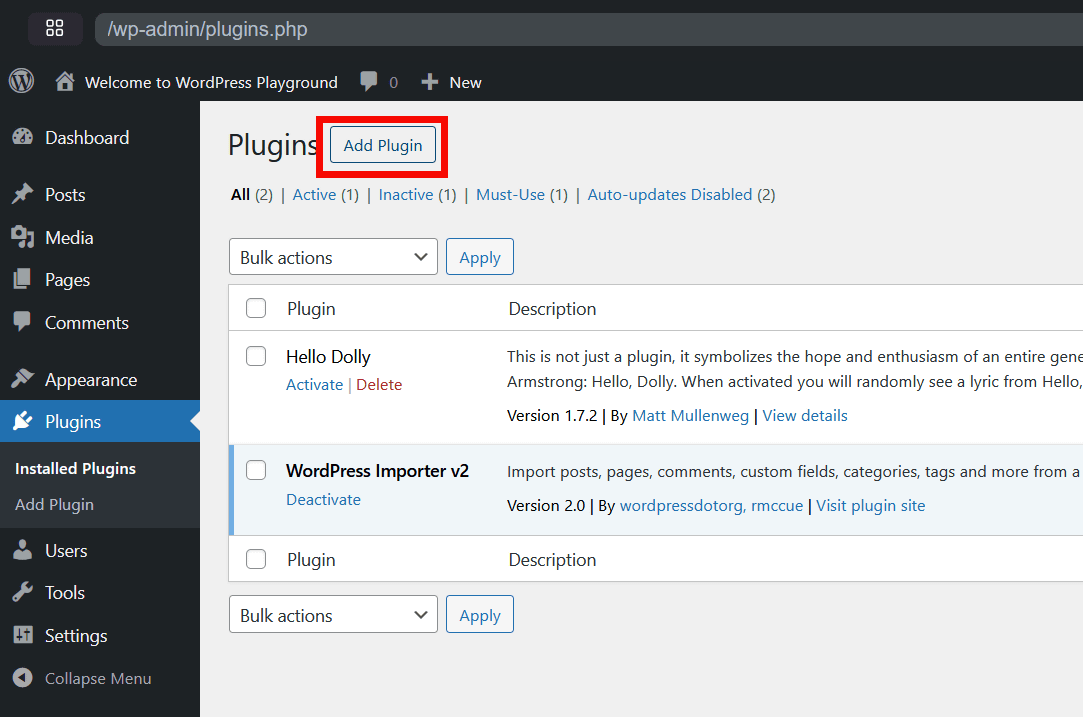The height and width of the screenshot is (717, 1083).
Task: Click the WordPress logo icon
Action: click(21, 82)
